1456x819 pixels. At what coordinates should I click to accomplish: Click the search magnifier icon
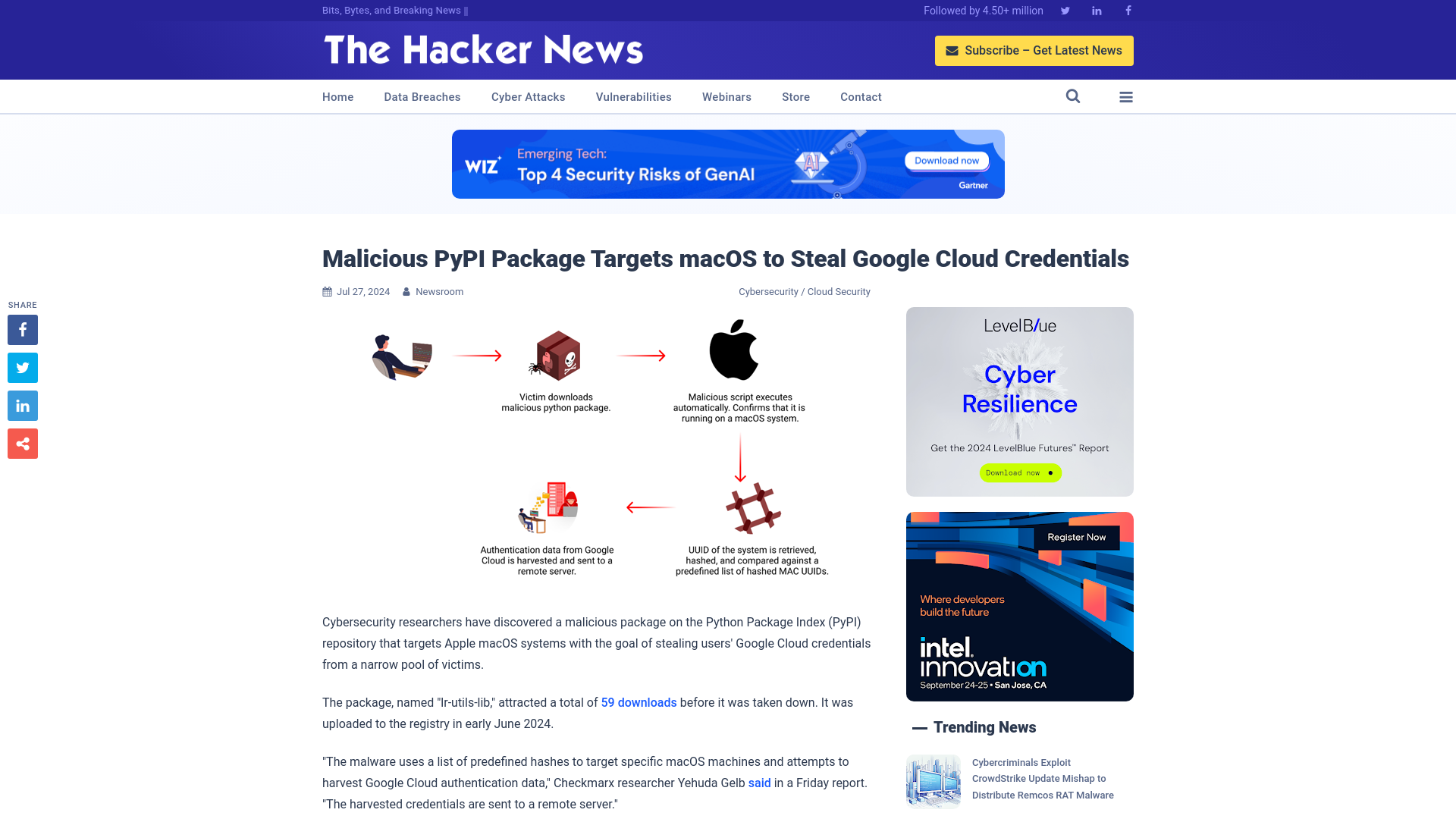pyautogui.click(x=1073, y=96)
